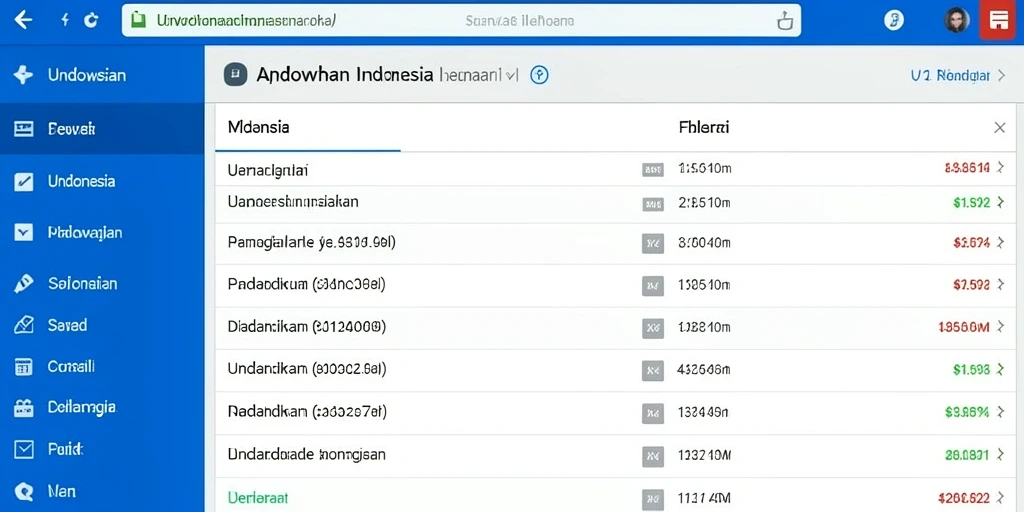Click the gray badge in Uenaclgnlai row
The width and height of the screenshot is (1024, 512).
click(652, 170)
